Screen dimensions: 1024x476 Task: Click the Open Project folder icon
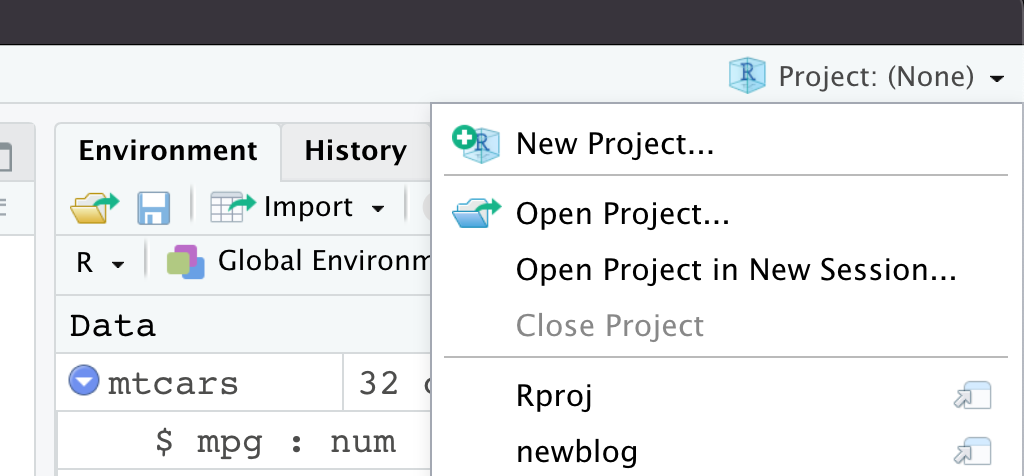pyautogui.click(x=476, y=214)
